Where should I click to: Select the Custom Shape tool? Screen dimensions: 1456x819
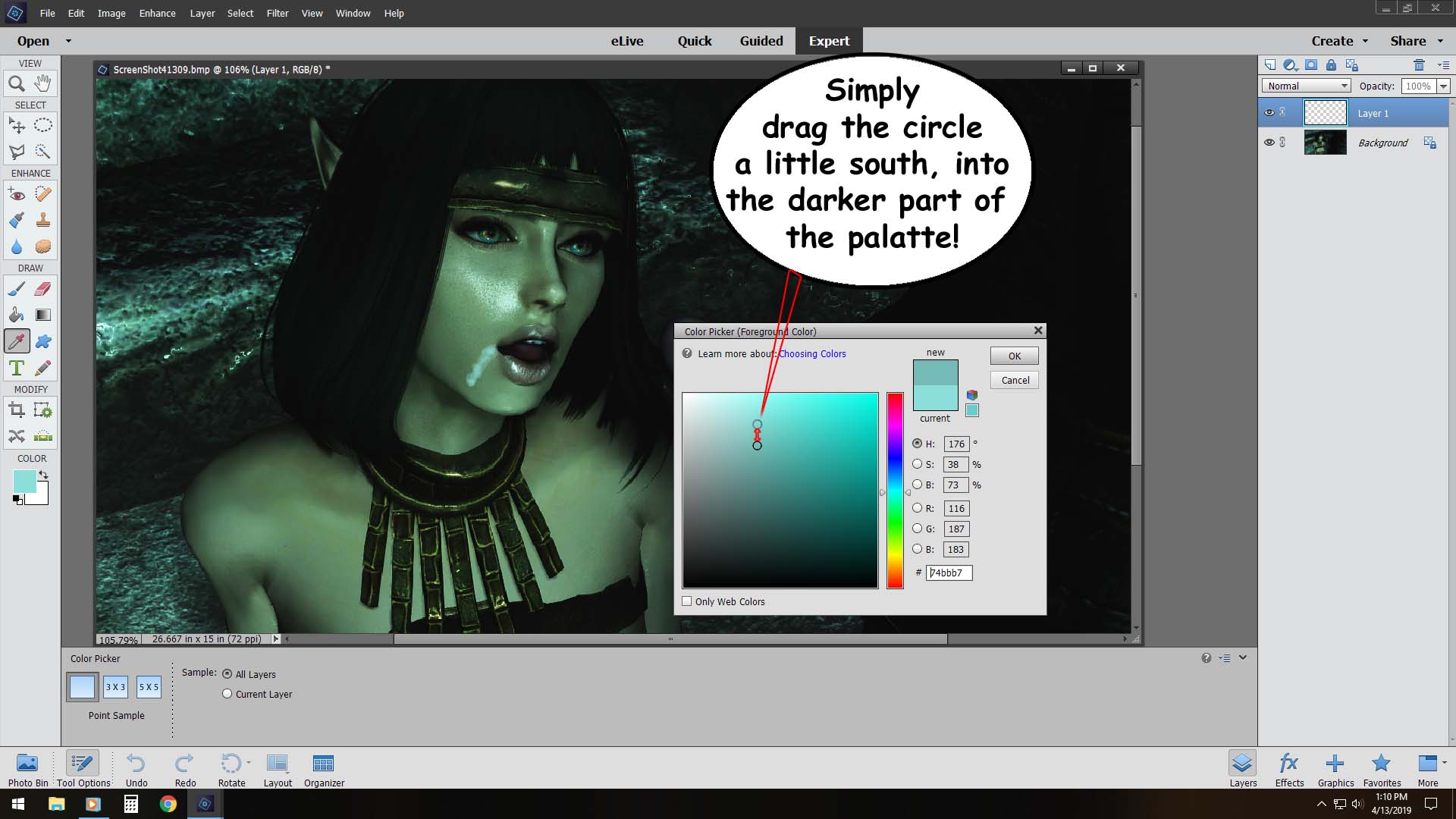point(43,341)
